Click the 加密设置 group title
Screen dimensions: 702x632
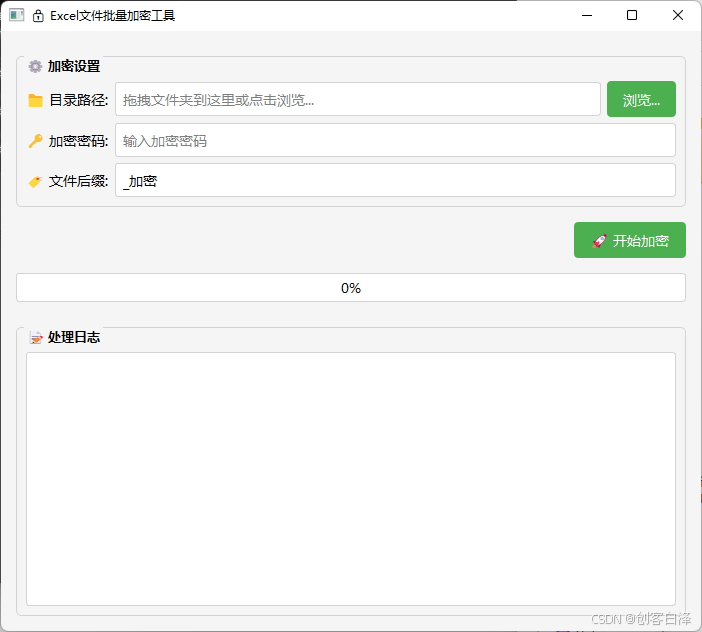coord(74,66)
